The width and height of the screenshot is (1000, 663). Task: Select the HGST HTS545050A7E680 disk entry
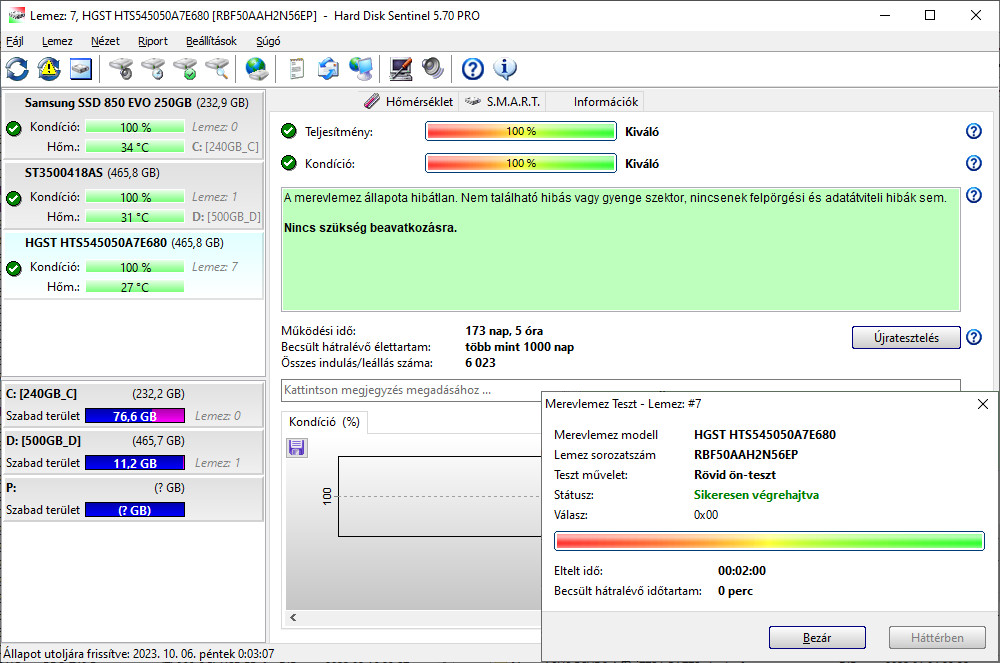(134, 265)
